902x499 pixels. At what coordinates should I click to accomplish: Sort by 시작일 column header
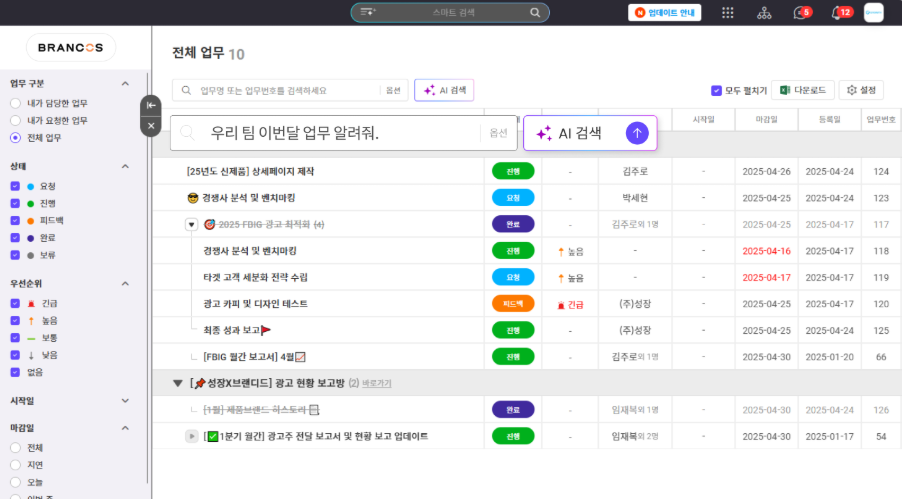pos(704,120)
